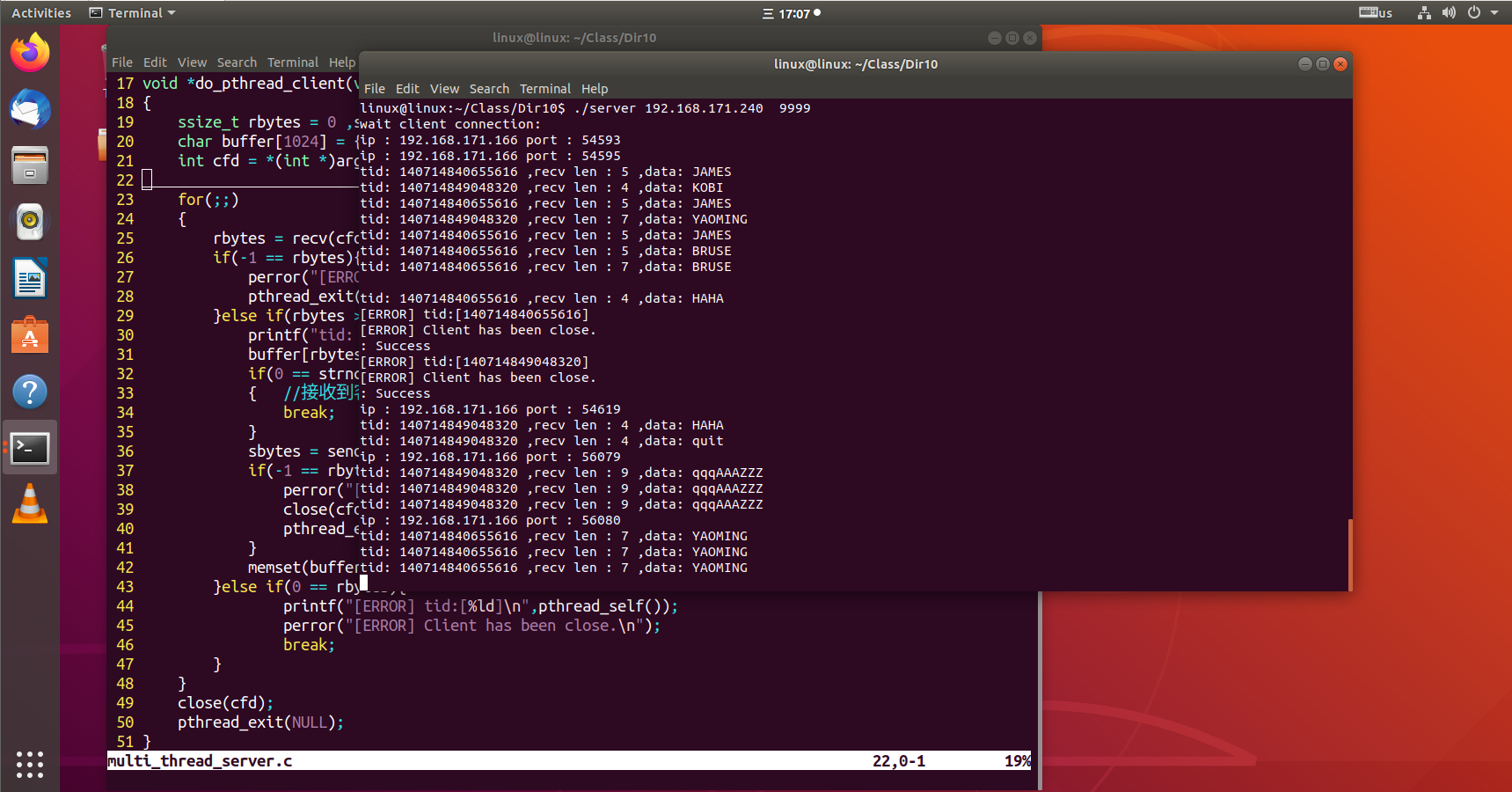
Task: Click 'break;' on vim line 46
Action: click(309, 645)
